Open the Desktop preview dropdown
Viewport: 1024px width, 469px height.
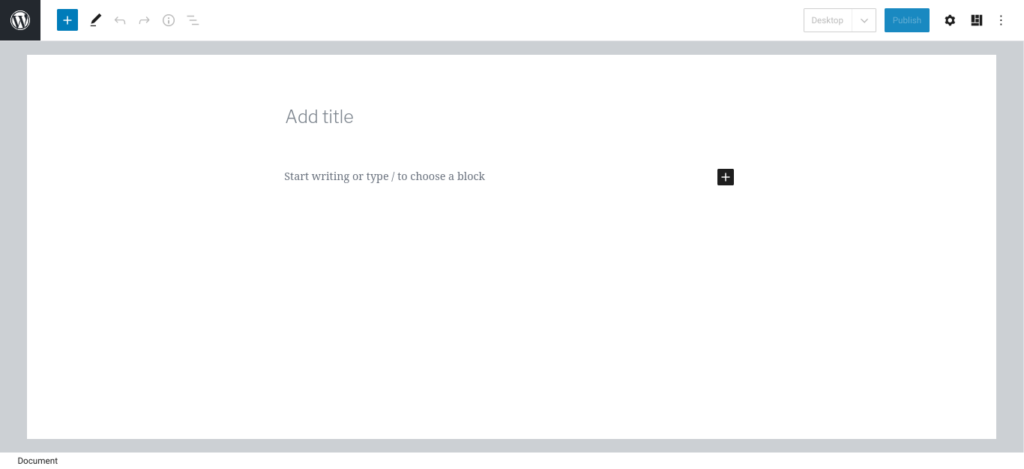tap(828, 20)
